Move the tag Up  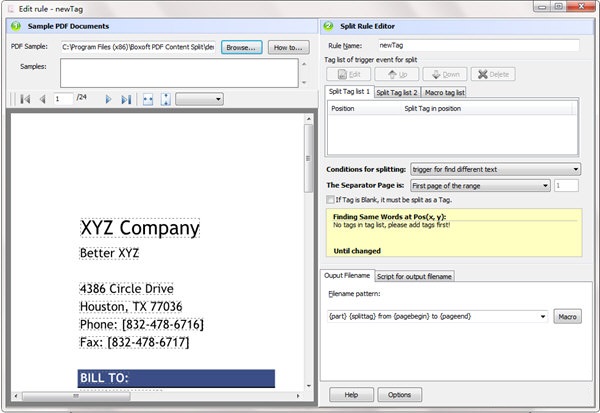click(x=397, y=74)
